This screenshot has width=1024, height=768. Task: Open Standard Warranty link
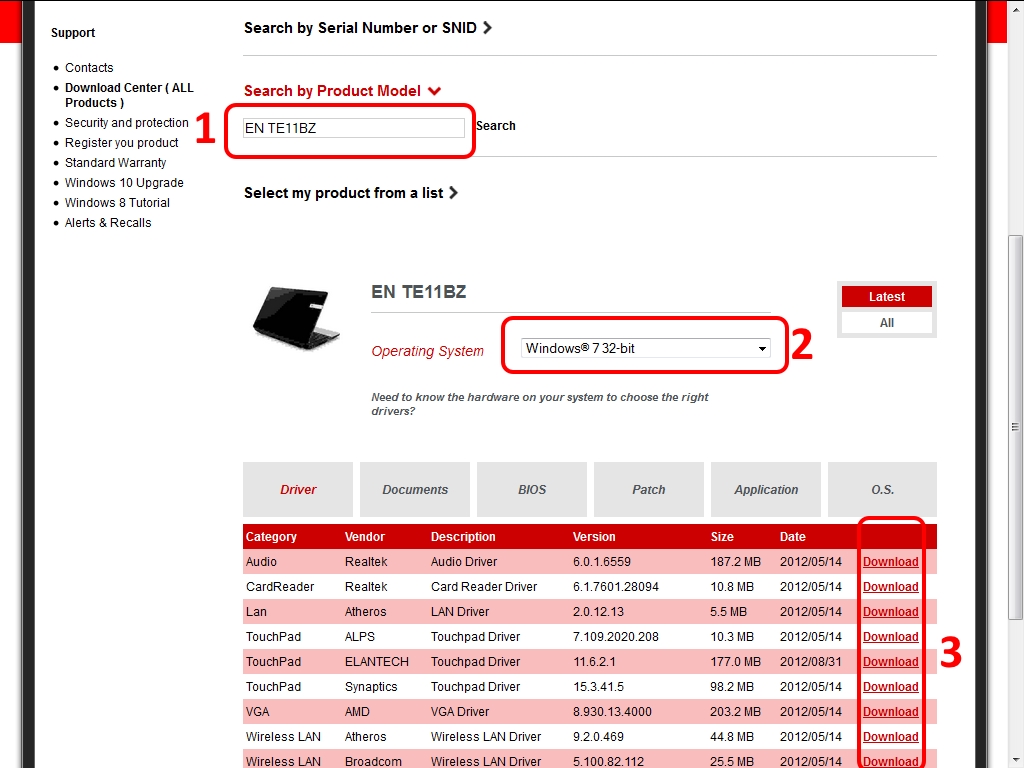point(116,163)
